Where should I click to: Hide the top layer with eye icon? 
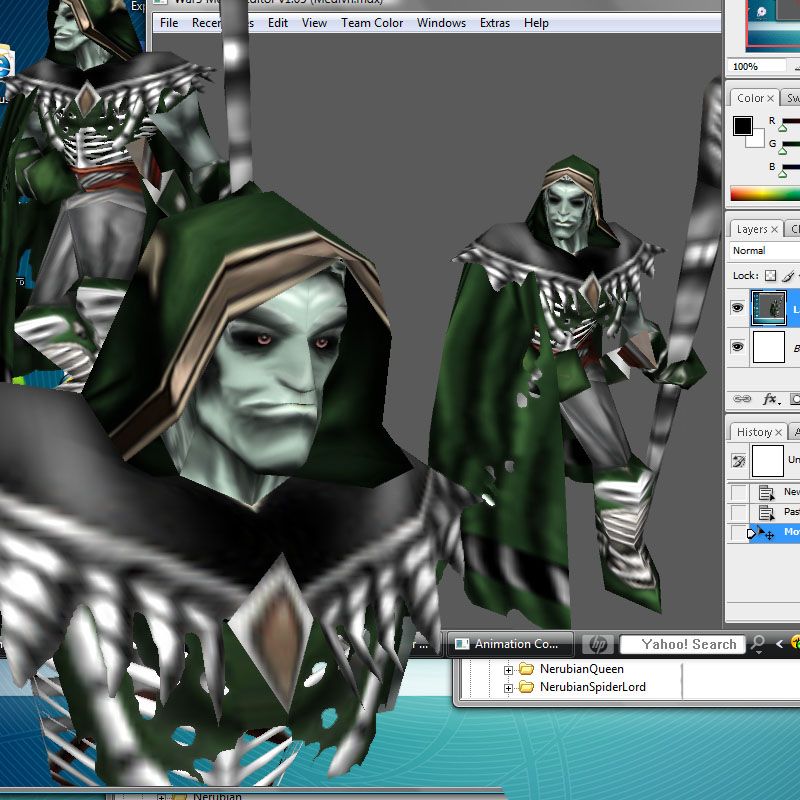coord(737,308)
